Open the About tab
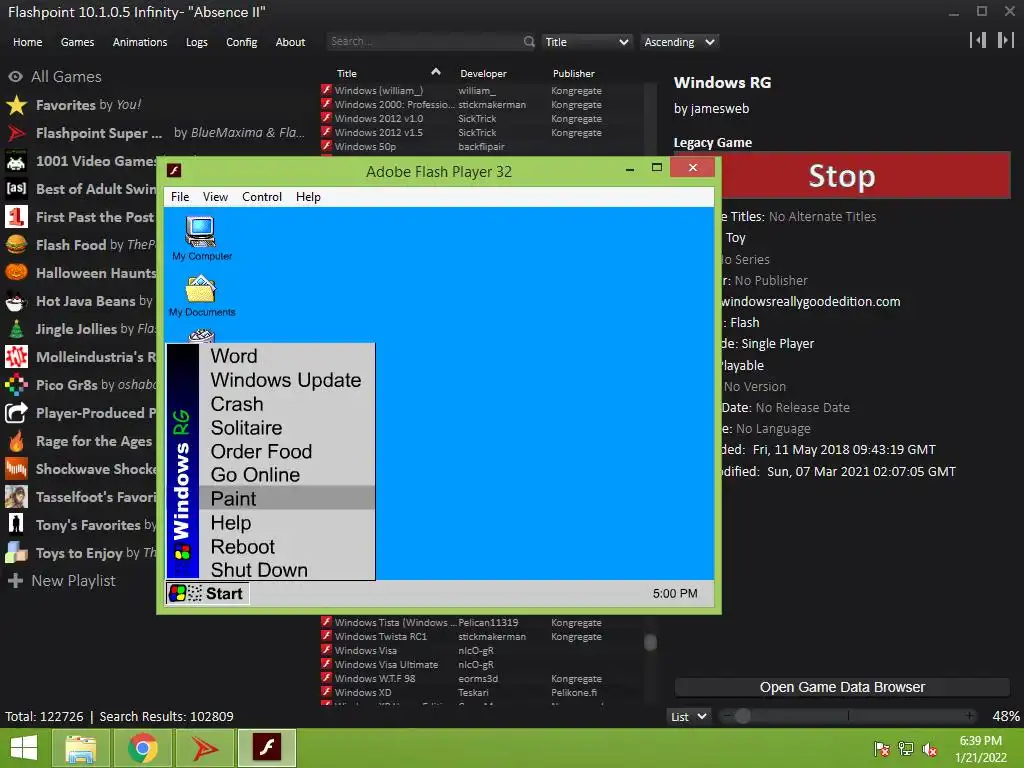1024x768 pixels. [290, 42]
